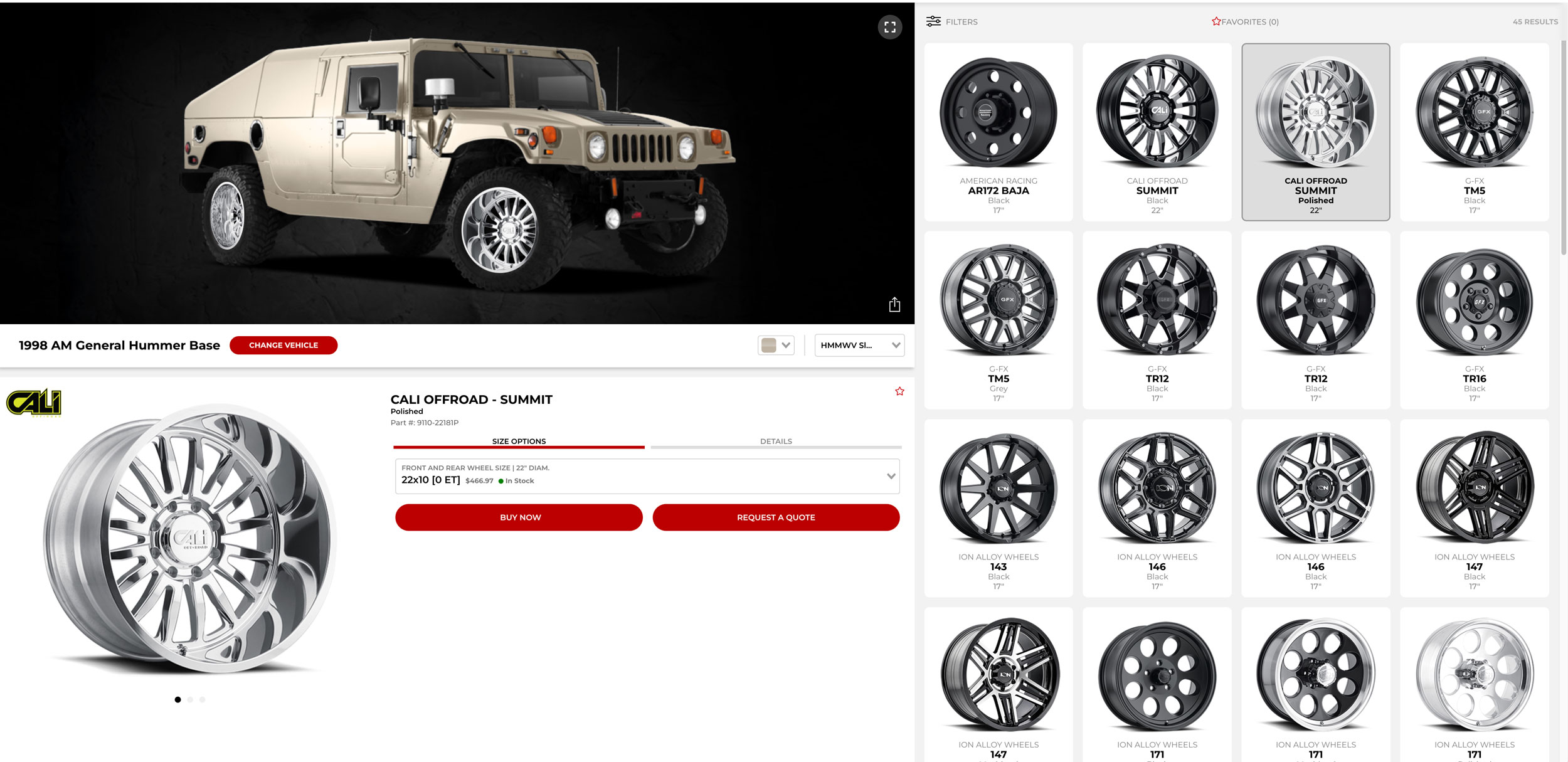
Task: Open Favorites (0) list
Action: [x=1245, y=21]
